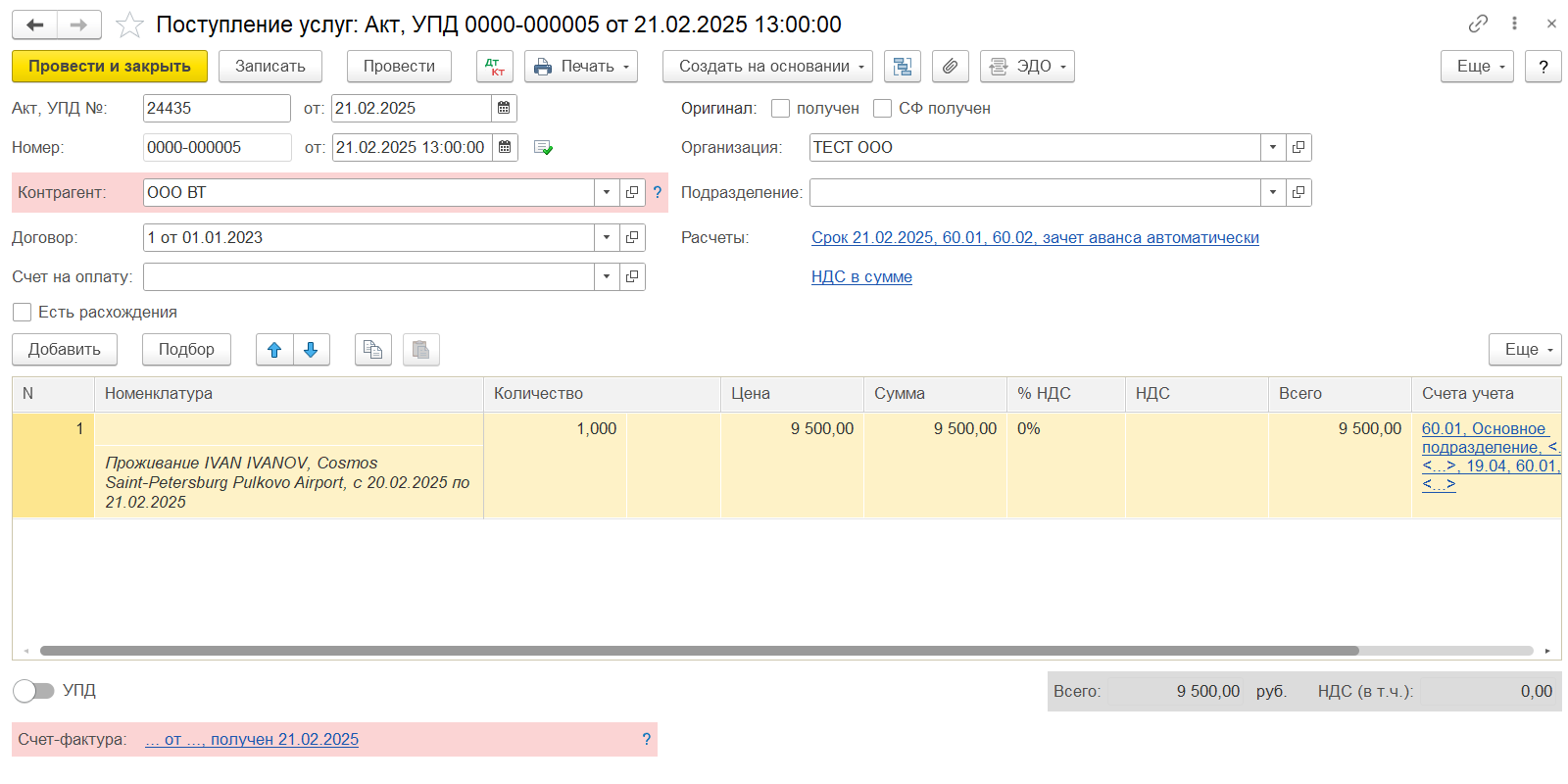Viewport: 1568px width, 784px height.
Task: Expand the Контрагент dropdown list
Action: pyautogui.click(x=607, y=193)
